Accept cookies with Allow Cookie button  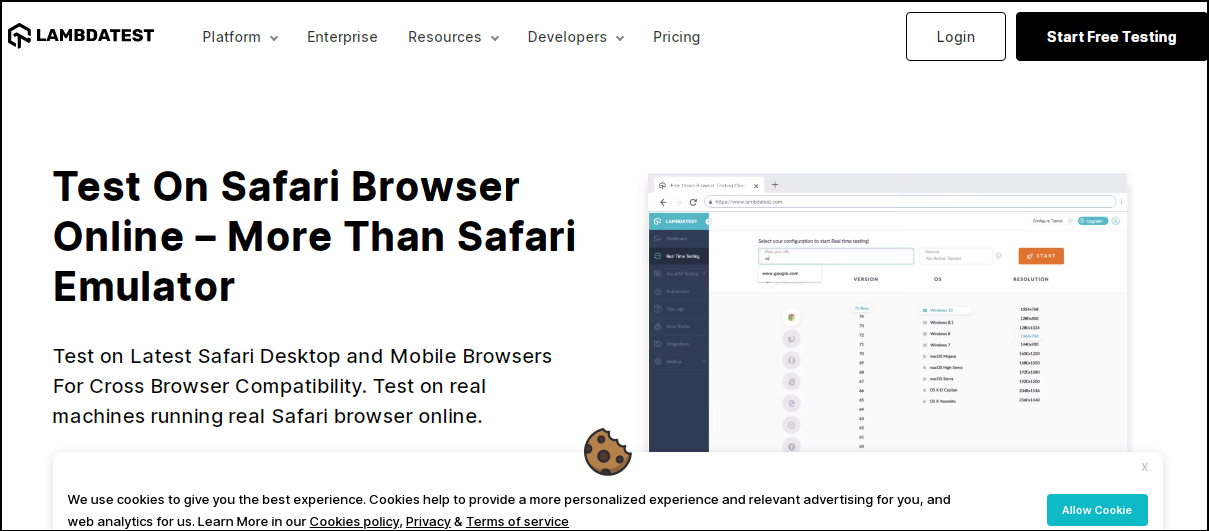click(x=1097, y=510)
